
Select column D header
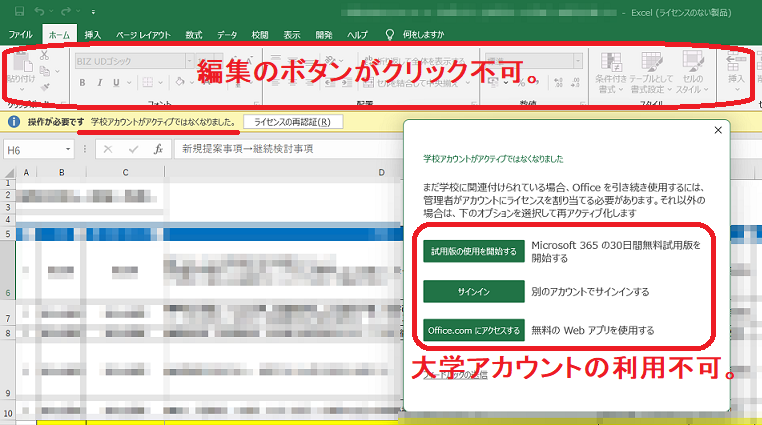pos(381,172)
